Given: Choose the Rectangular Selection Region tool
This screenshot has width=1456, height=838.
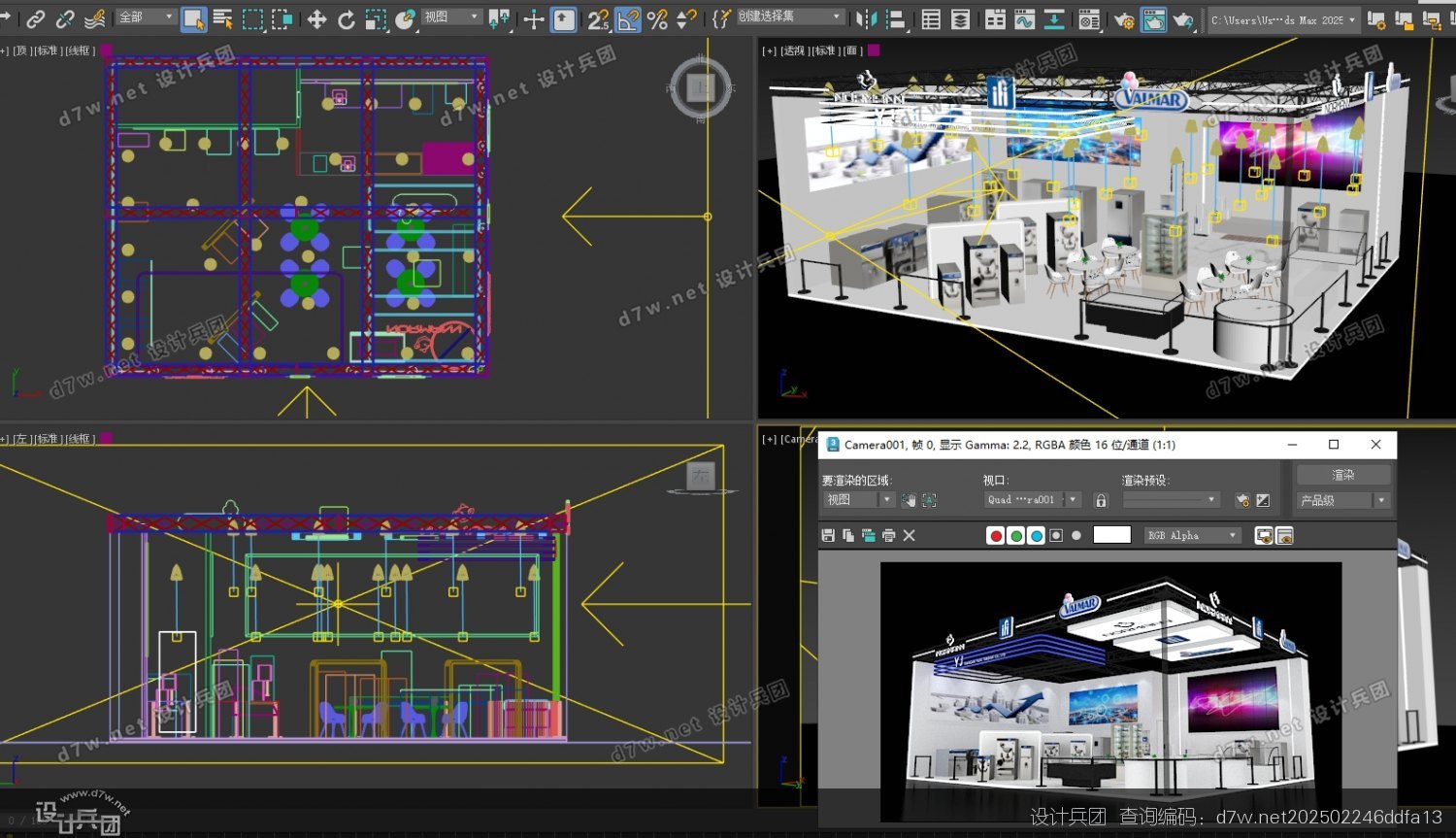Looking at the screenshot, I should (252, 18).
